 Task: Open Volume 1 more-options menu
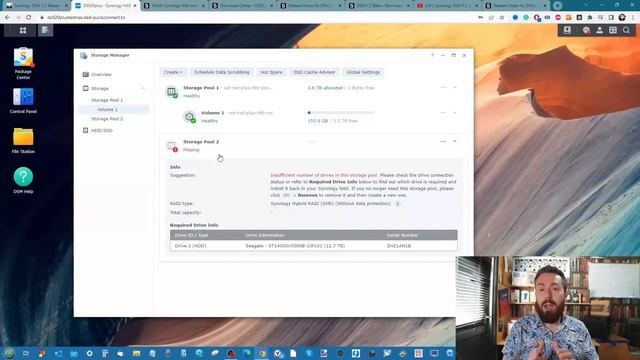(x=443, y=112)
